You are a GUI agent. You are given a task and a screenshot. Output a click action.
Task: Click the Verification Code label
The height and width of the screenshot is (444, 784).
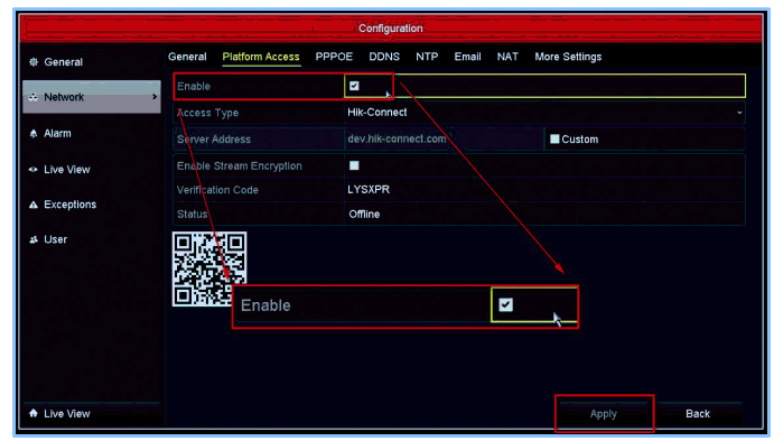point(218,190)
